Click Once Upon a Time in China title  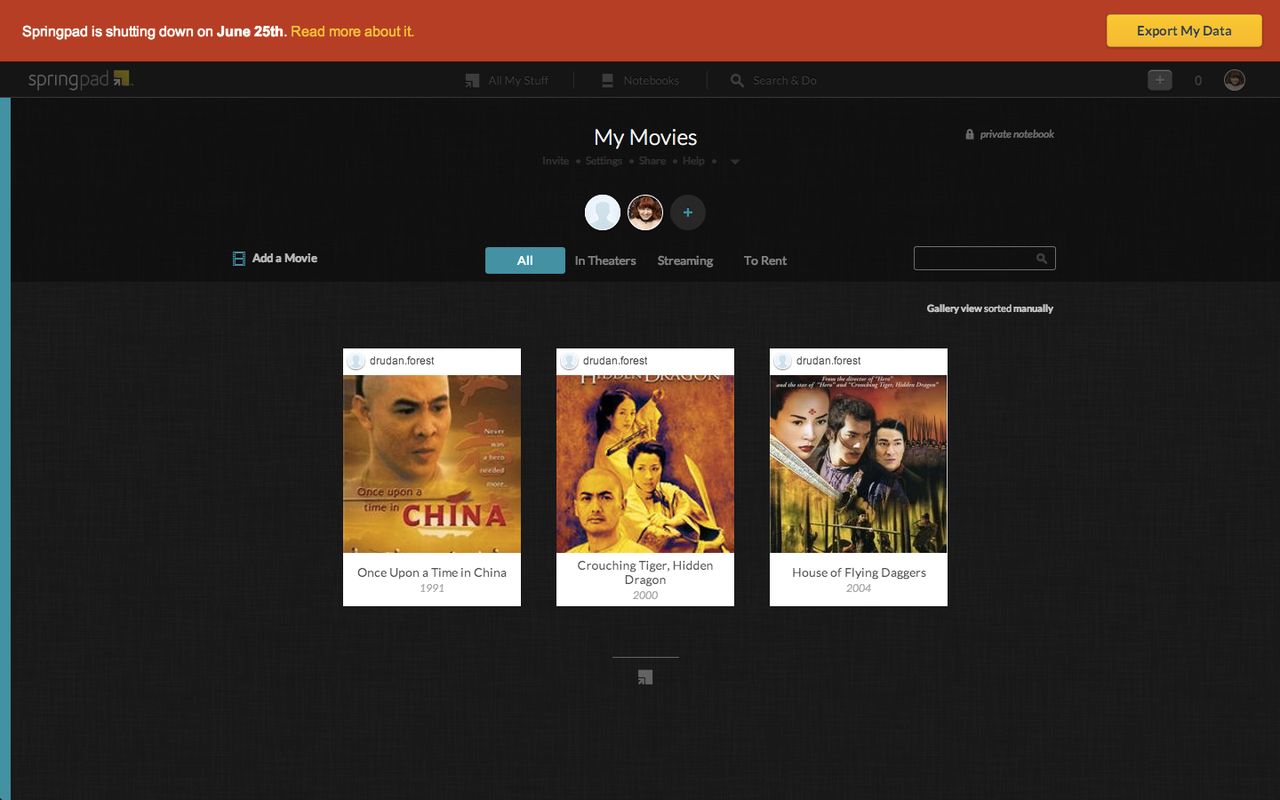click(x=432, y=572)
